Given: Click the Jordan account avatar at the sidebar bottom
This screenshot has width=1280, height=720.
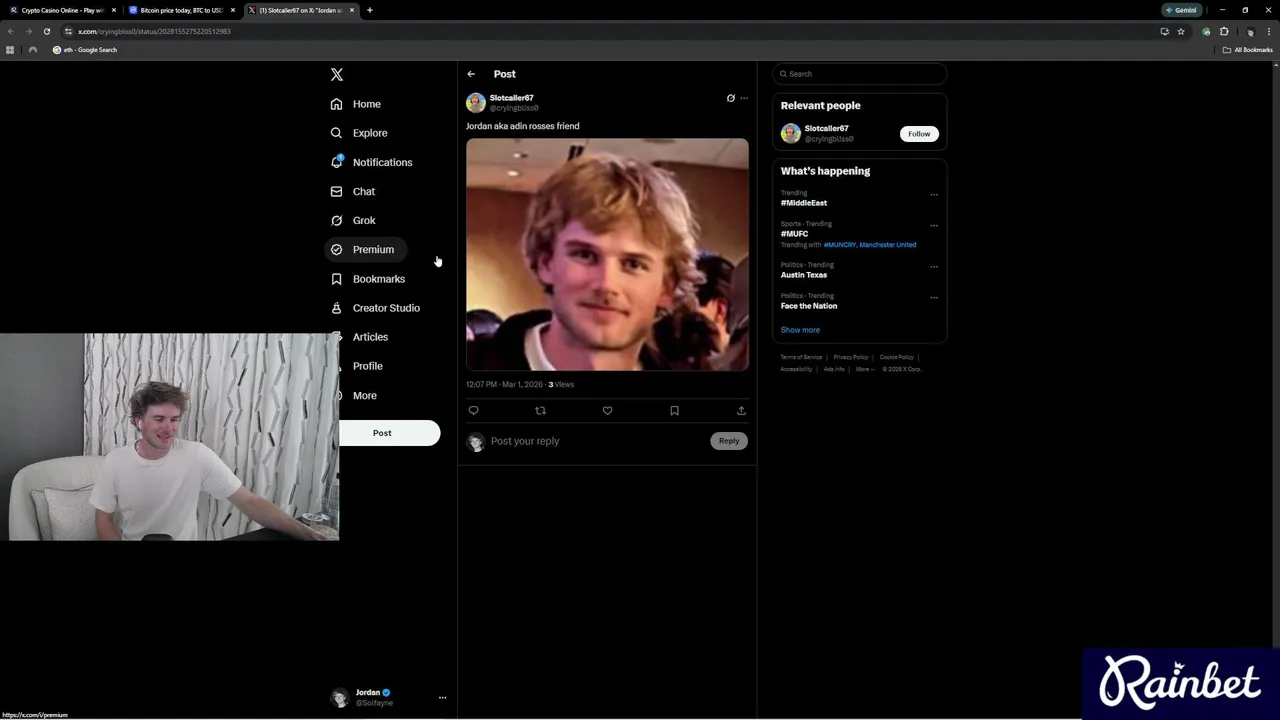Looking at the screenshot, I should pos(340,698).
